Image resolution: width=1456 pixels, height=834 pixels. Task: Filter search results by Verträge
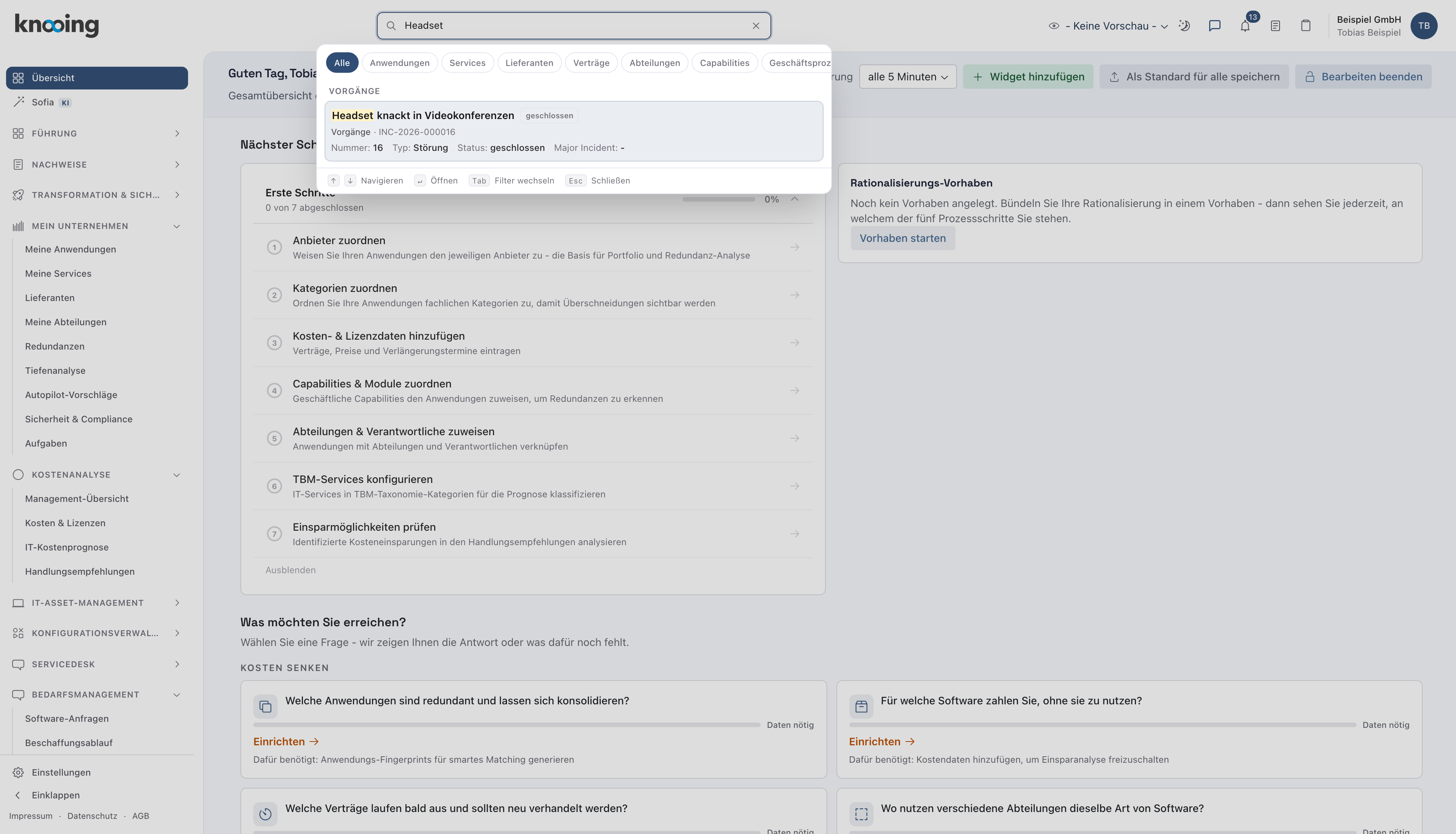click(591, 63)
